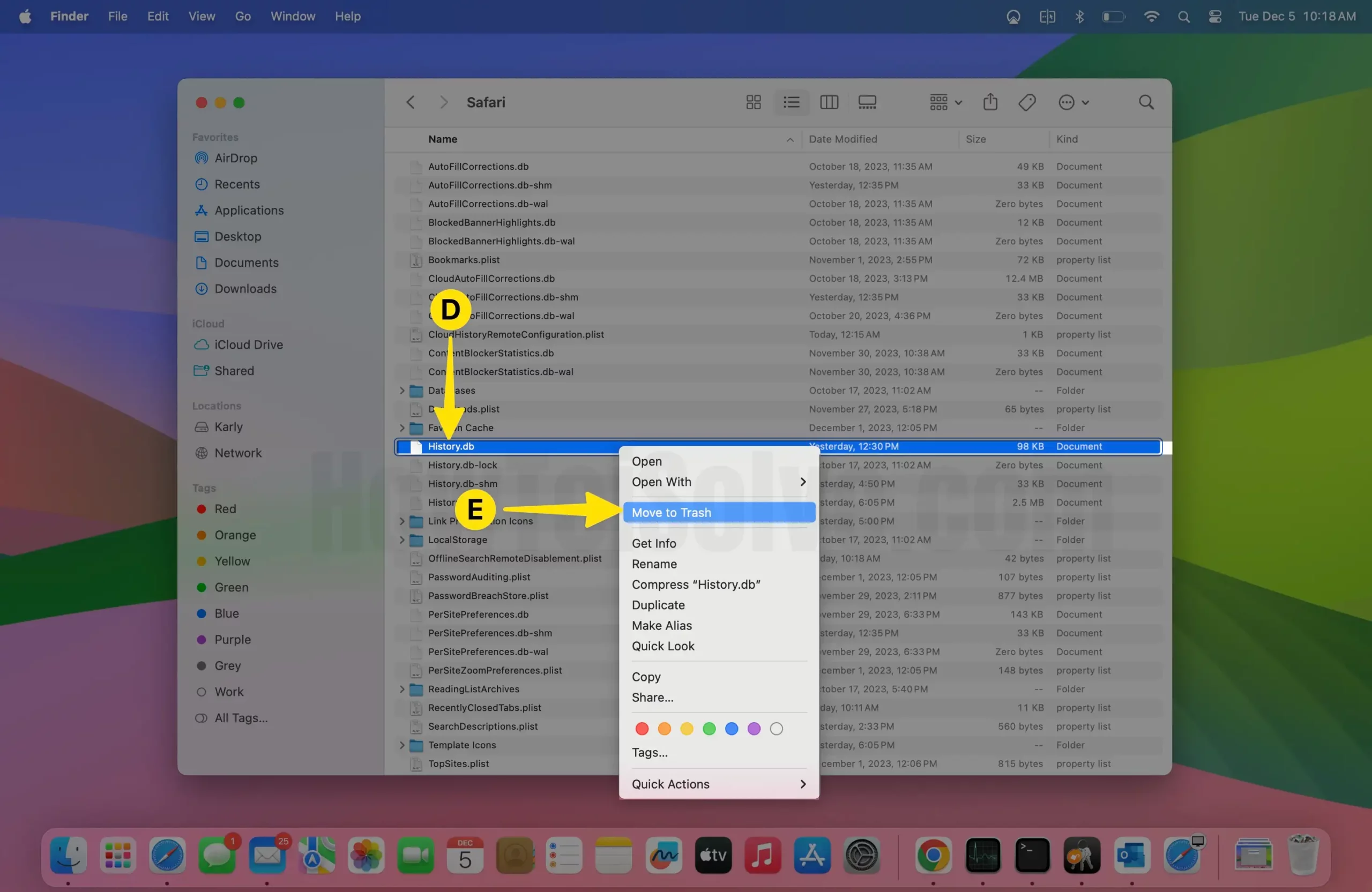Open Control Center in menu bar

[x=1214, y=16]
